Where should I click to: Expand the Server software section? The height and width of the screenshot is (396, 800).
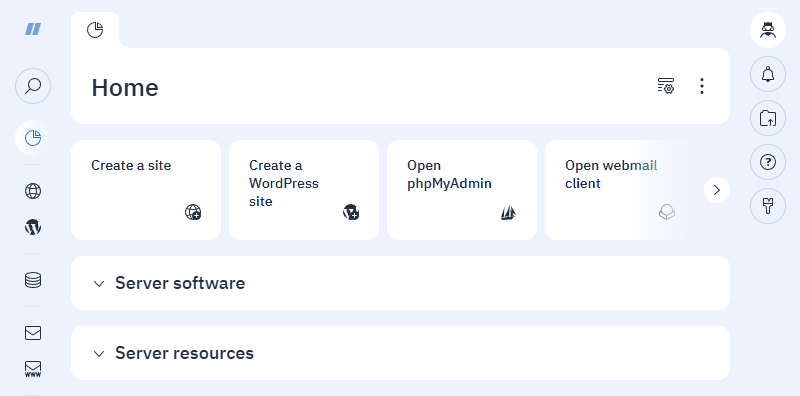coord(401,283)
